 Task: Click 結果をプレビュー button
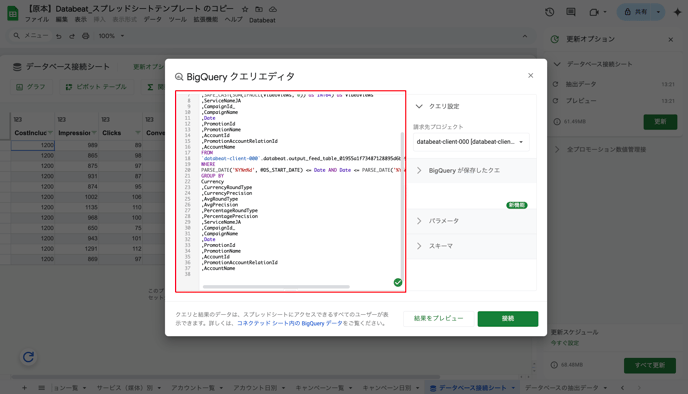coord(438,319)
